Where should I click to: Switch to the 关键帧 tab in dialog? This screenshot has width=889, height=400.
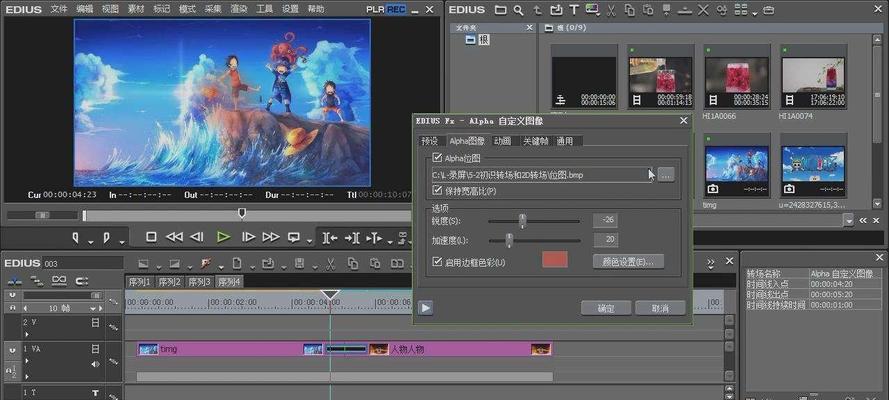click(535, 141)
